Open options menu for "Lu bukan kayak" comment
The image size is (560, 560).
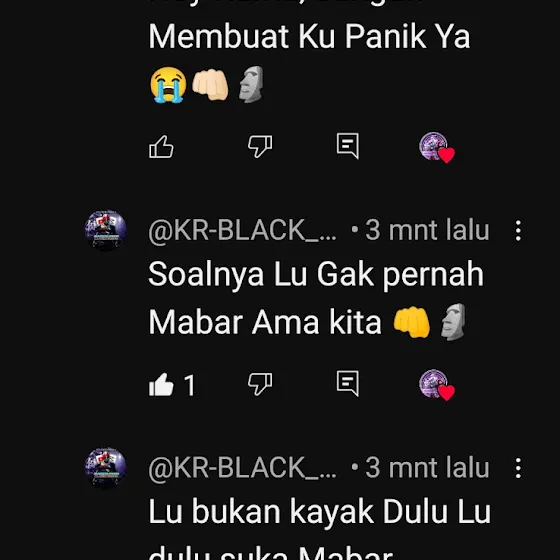tap(518, 468)
